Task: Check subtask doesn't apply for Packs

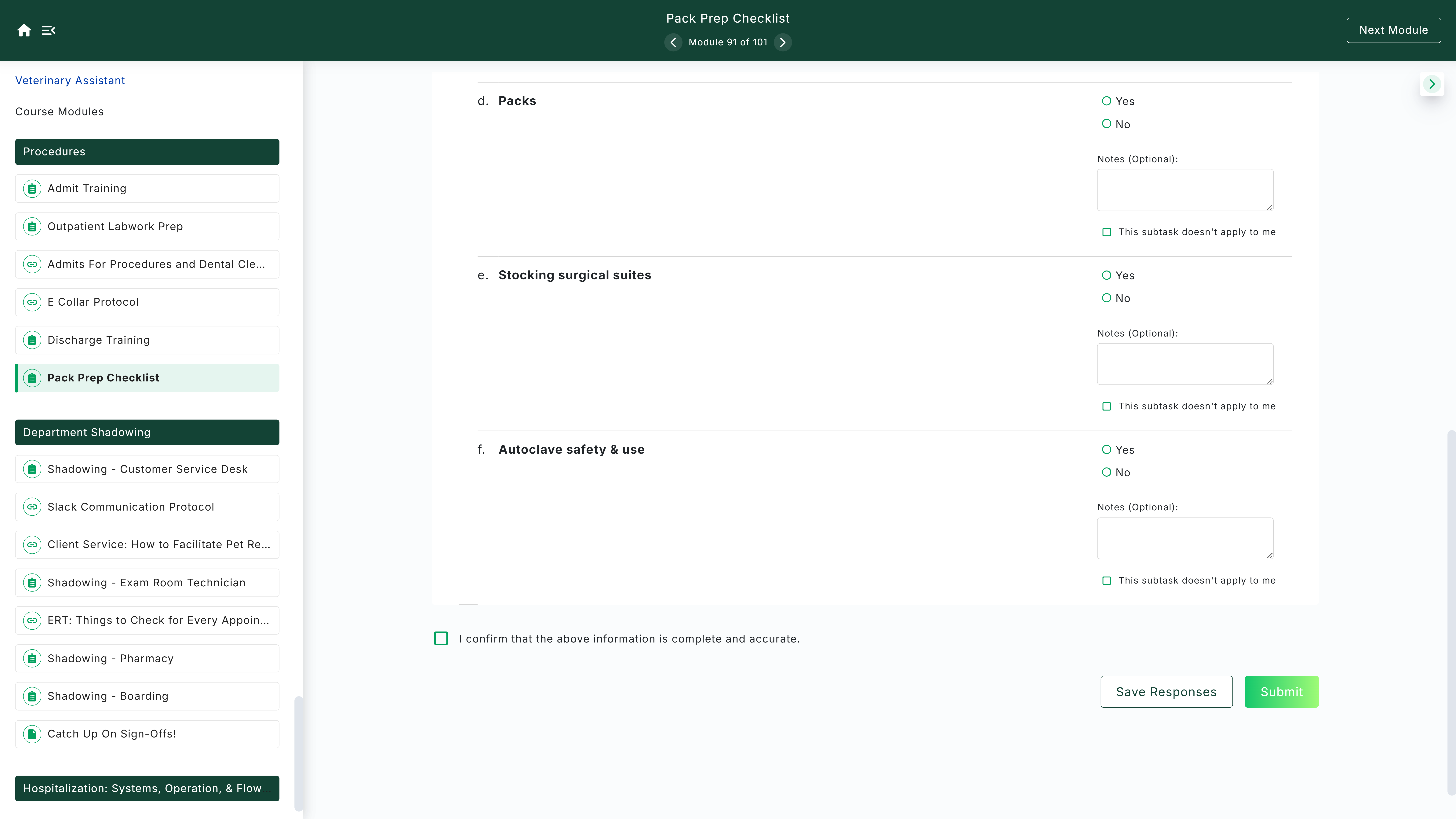Action: [1107, 232]
